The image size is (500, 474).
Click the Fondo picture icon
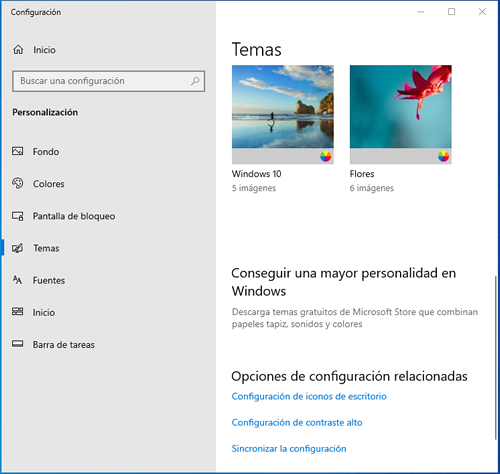click(18, 151)
